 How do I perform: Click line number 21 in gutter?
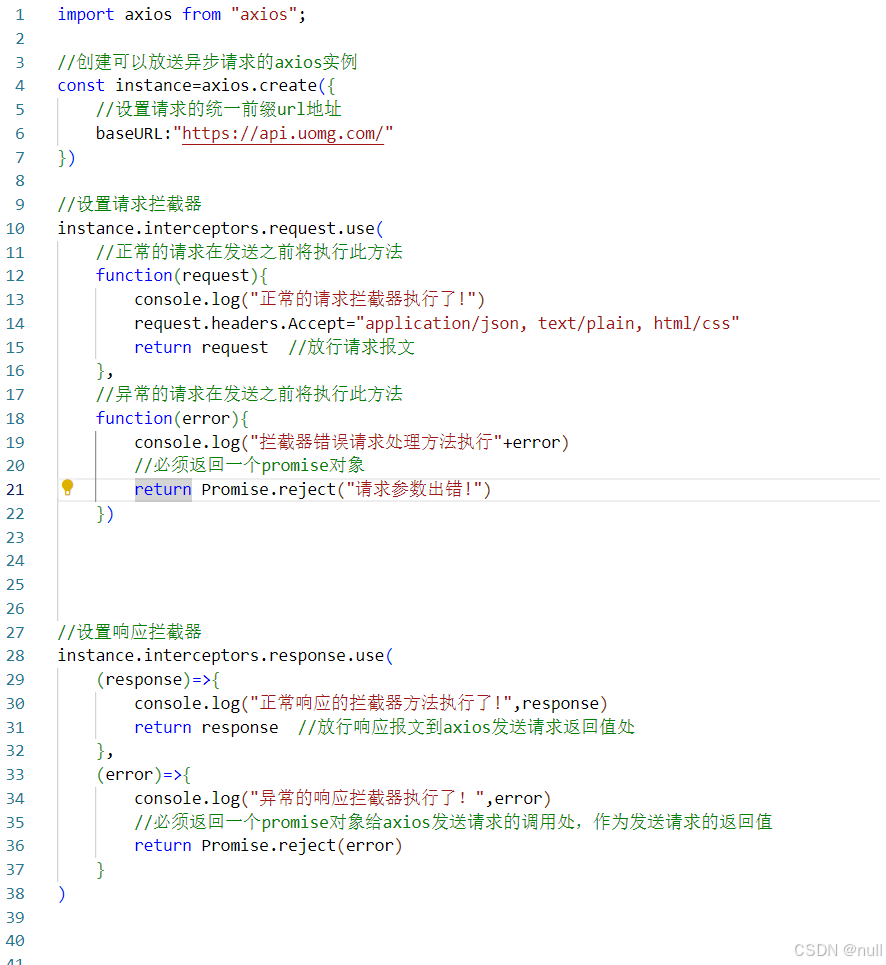(15, 490)
